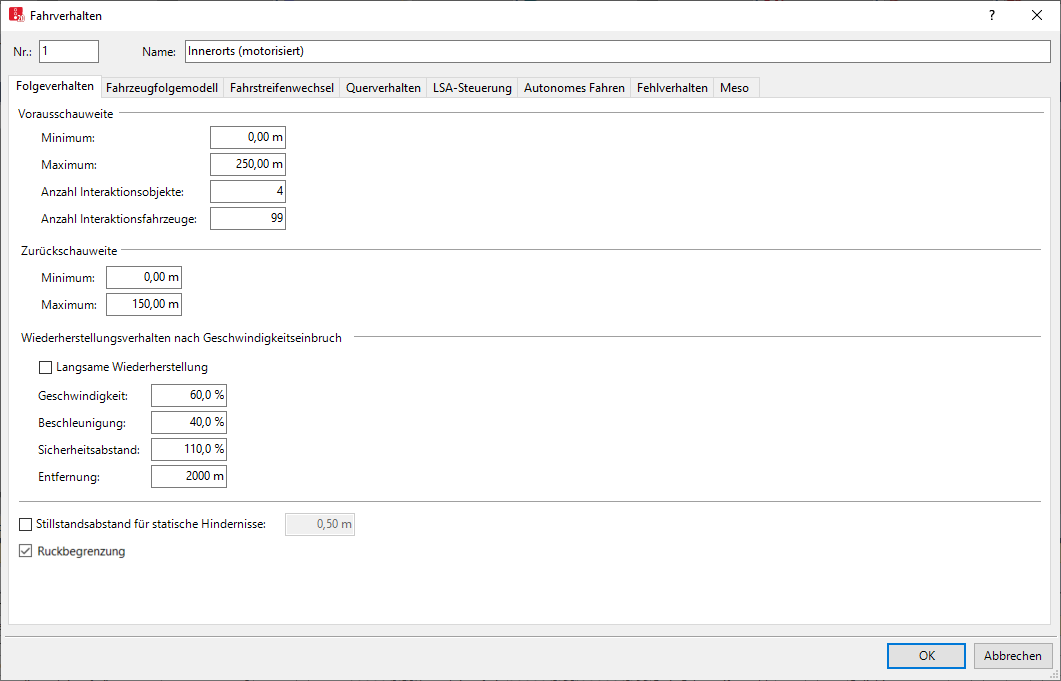The width and height of the screenshot is (1061, 681).
Task: Enable Langsame Wiederherstellung checkbox
Action: [45, 367]
